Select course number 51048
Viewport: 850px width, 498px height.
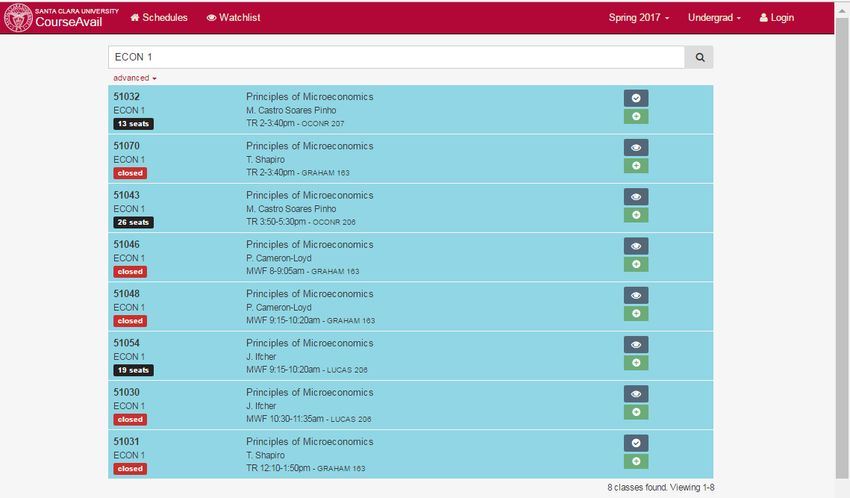[x=126, y=294]
